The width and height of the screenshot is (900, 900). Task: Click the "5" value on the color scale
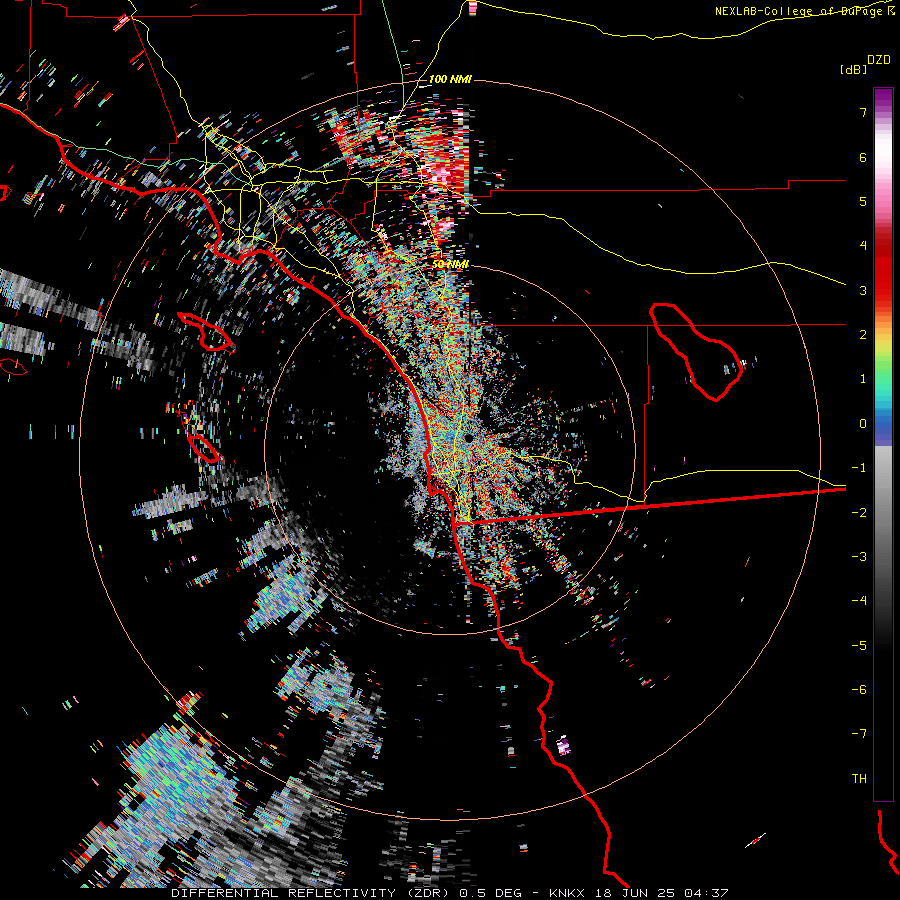tap(863, 201)
